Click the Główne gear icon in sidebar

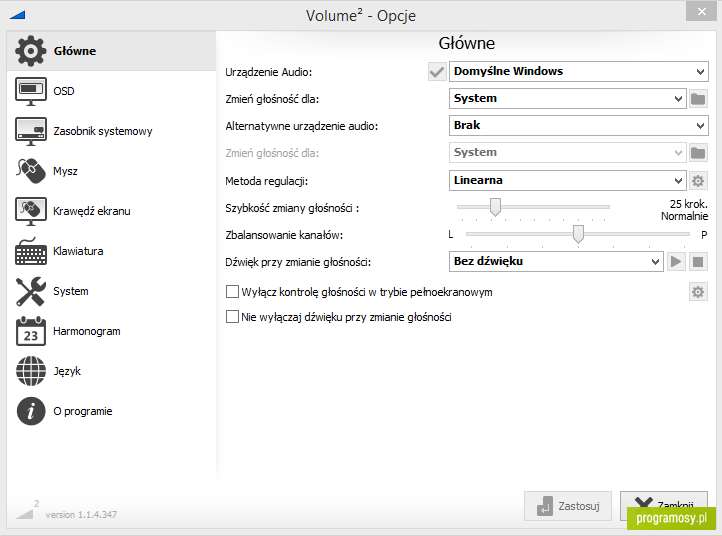[30, 51]
